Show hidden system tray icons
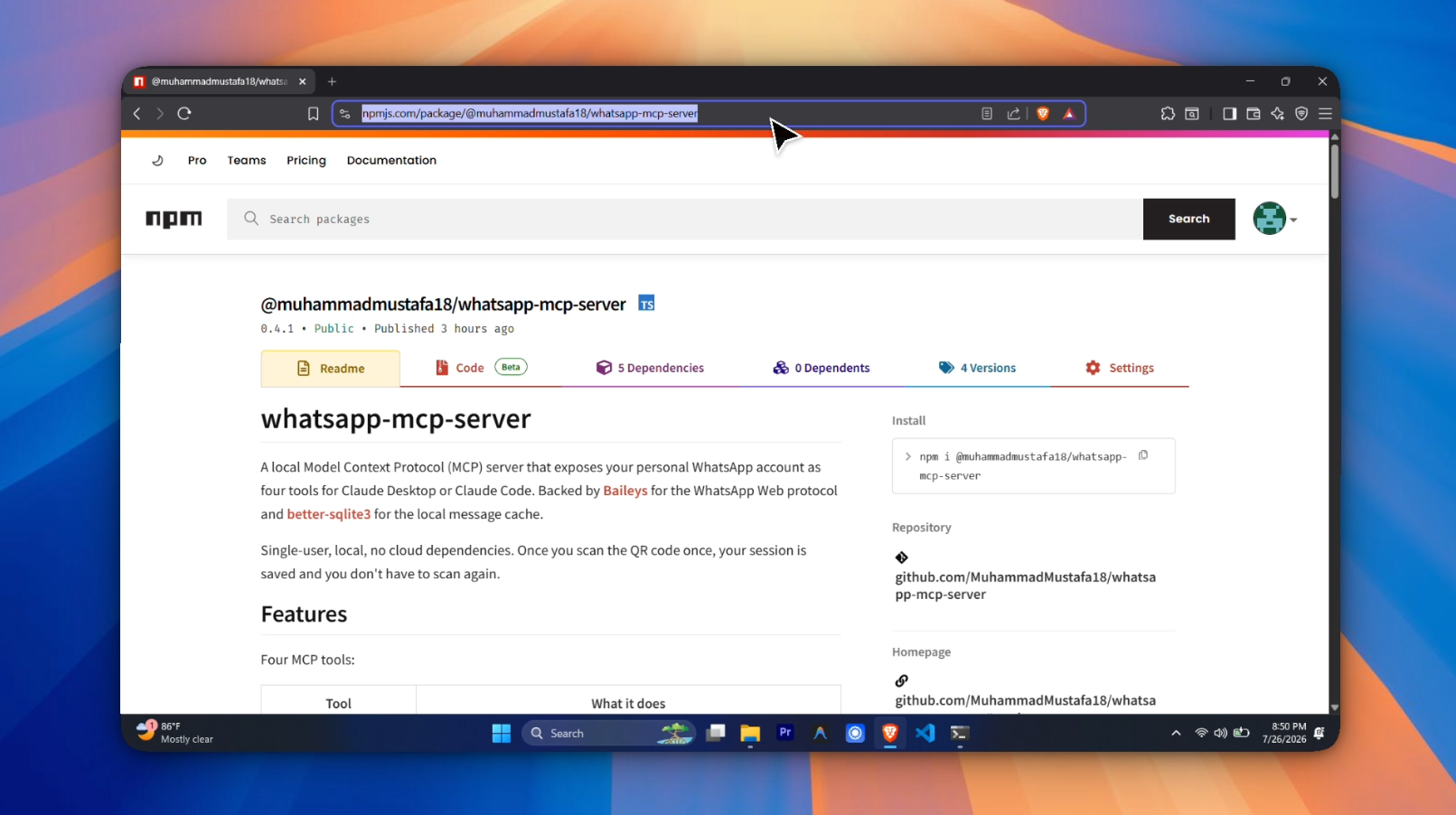 pos(1176,734)
